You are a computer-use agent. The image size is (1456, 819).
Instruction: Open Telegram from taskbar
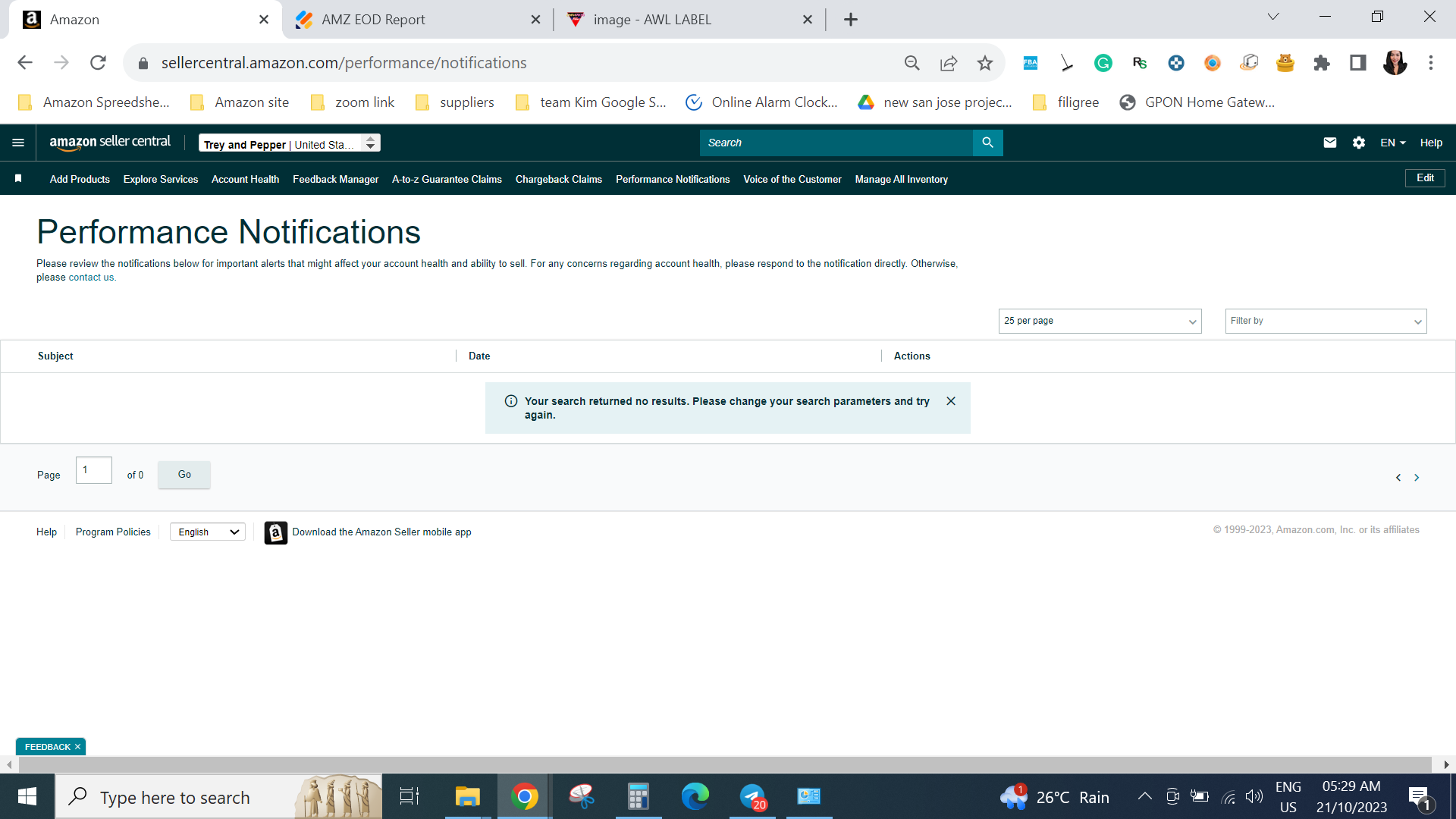(753, 796)
